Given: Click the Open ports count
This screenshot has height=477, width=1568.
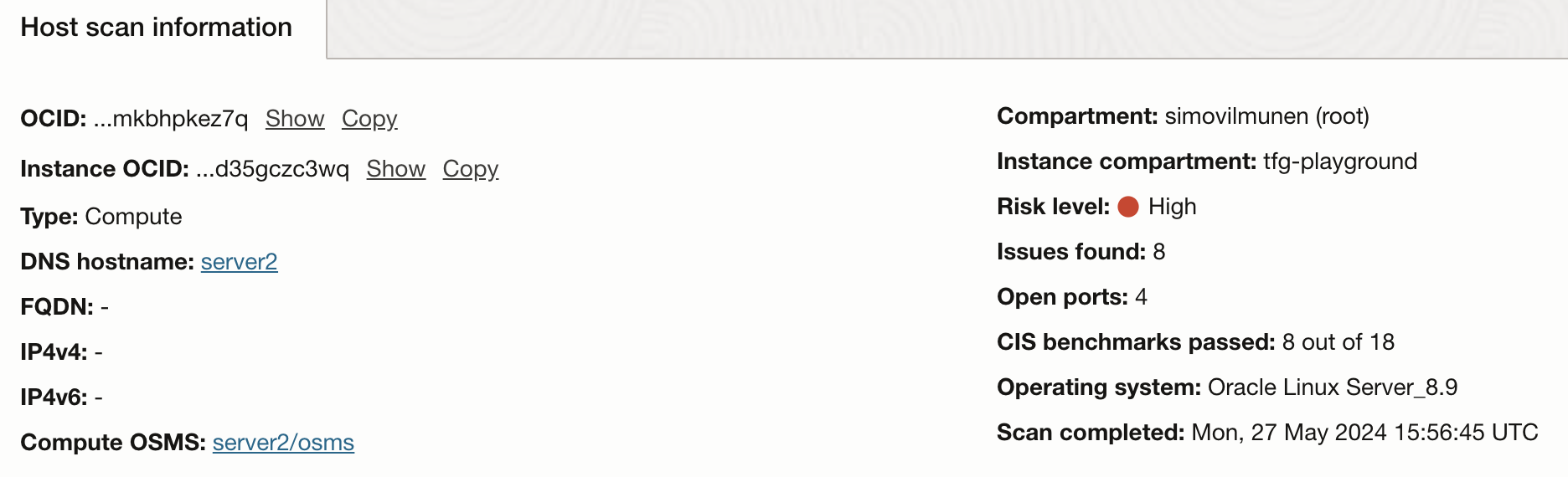Looking at the screenshot, I should (x=1141, y=297).
